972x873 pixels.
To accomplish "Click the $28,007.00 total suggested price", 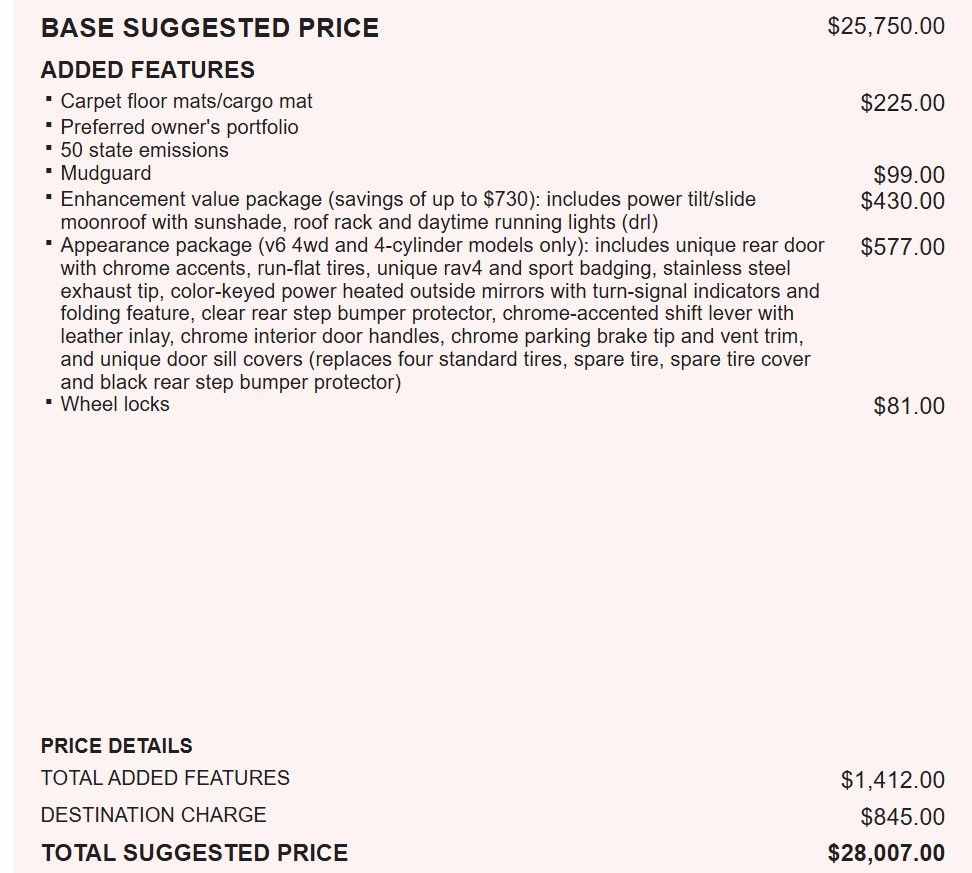I will click(886, 853).
